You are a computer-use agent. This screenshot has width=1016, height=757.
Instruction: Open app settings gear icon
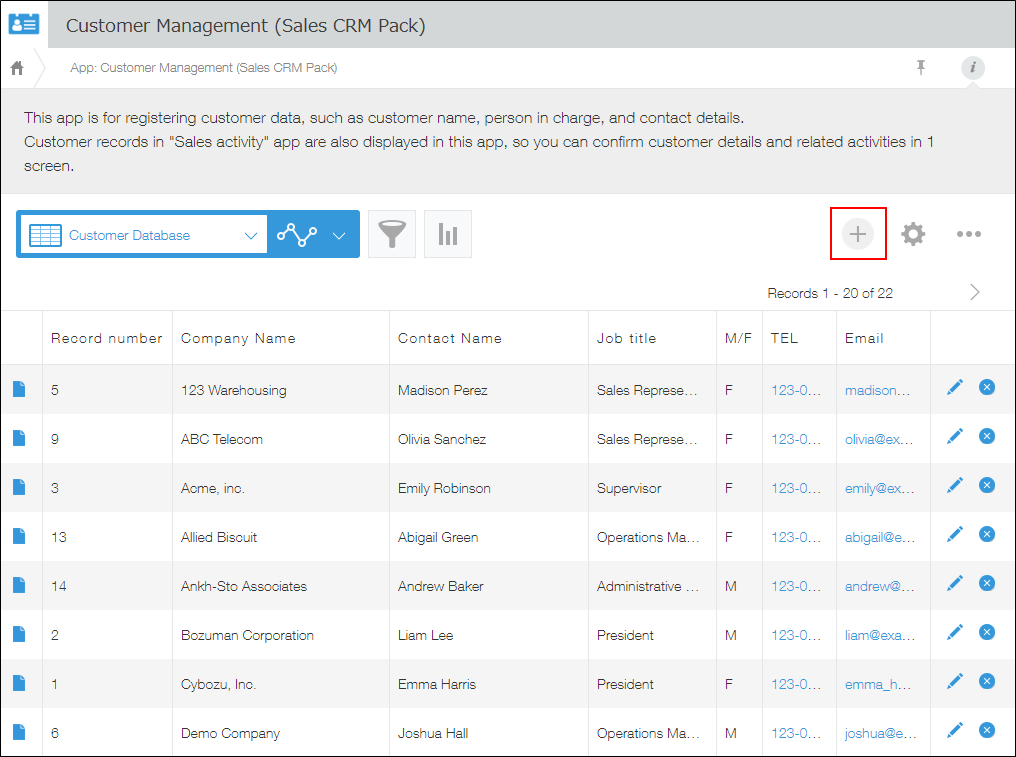pyautogui.click(x=913, y=234)
